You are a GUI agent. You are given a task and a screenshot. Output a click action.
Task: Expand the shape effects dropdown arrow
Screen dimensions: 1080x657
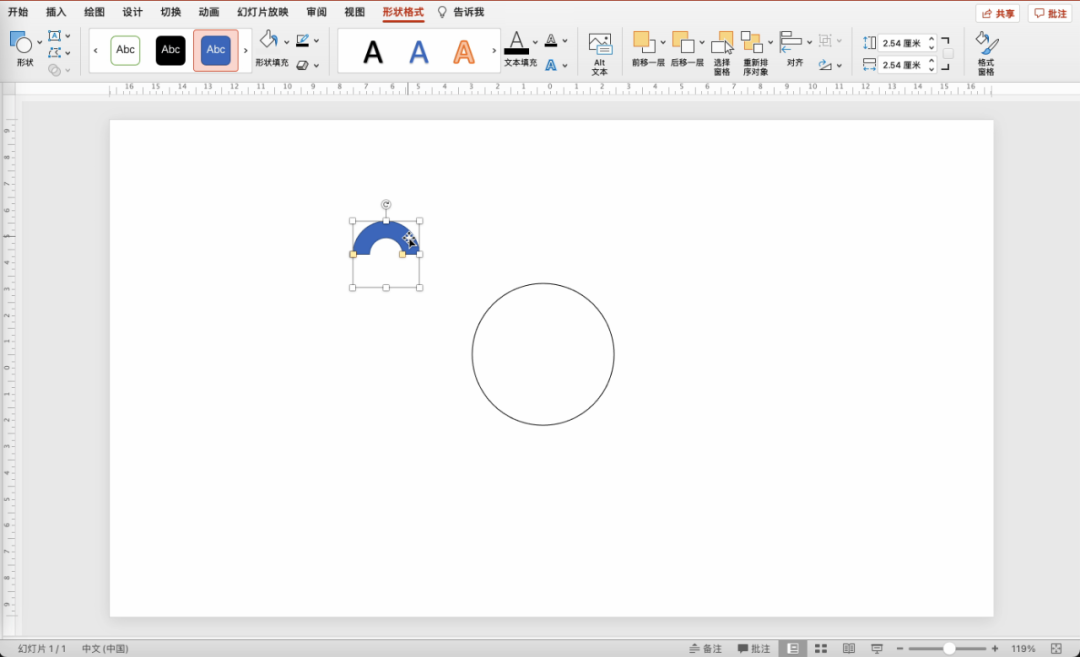[x=316, y=66]
